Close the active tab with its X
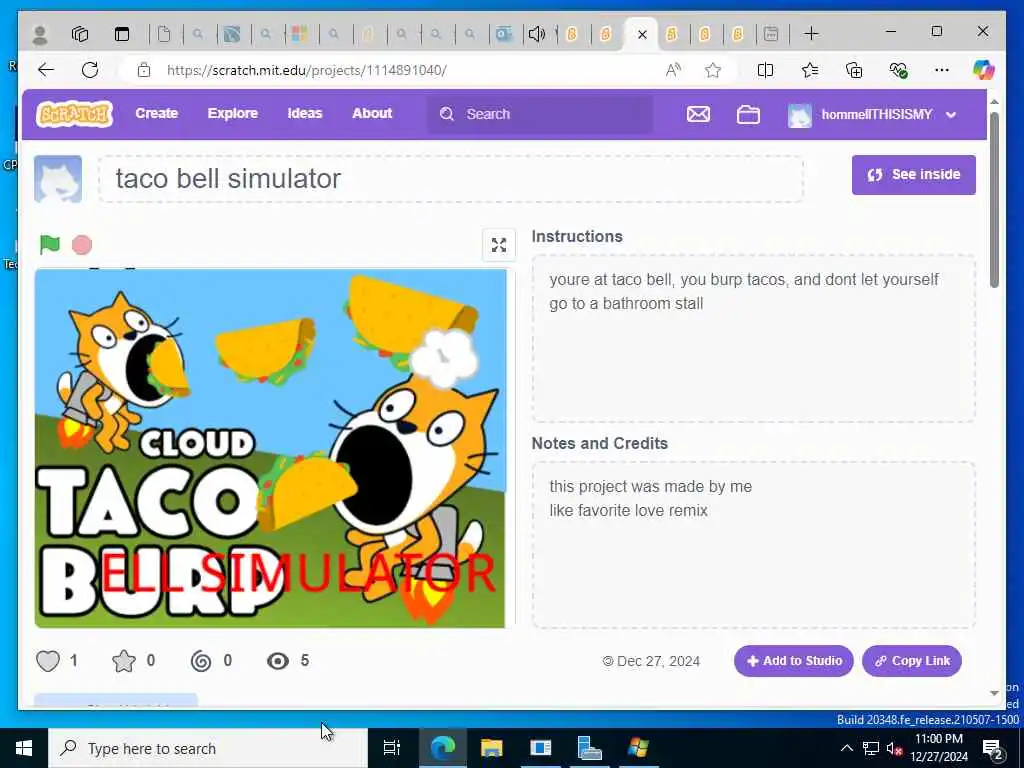This screenshot has height=768, width=1024. [642, 35]
